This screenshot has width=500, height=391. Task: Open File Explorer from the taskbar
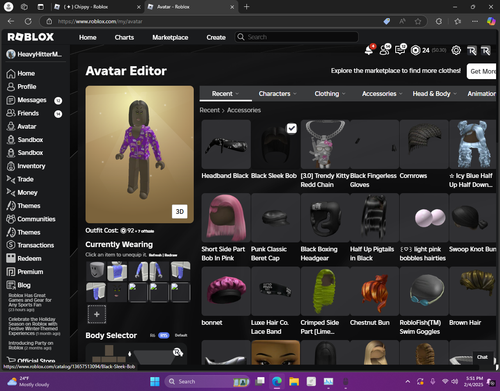294,381
